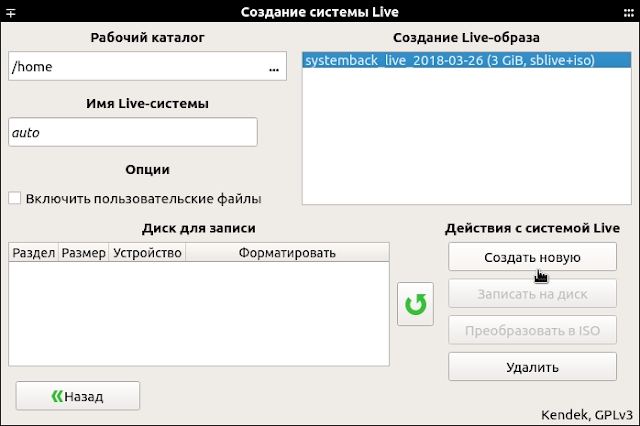This screenshot has height=426, width=640.
Task: Enable the 'Включить пользовательские файлы' checkbox
Action: point(15,198)
